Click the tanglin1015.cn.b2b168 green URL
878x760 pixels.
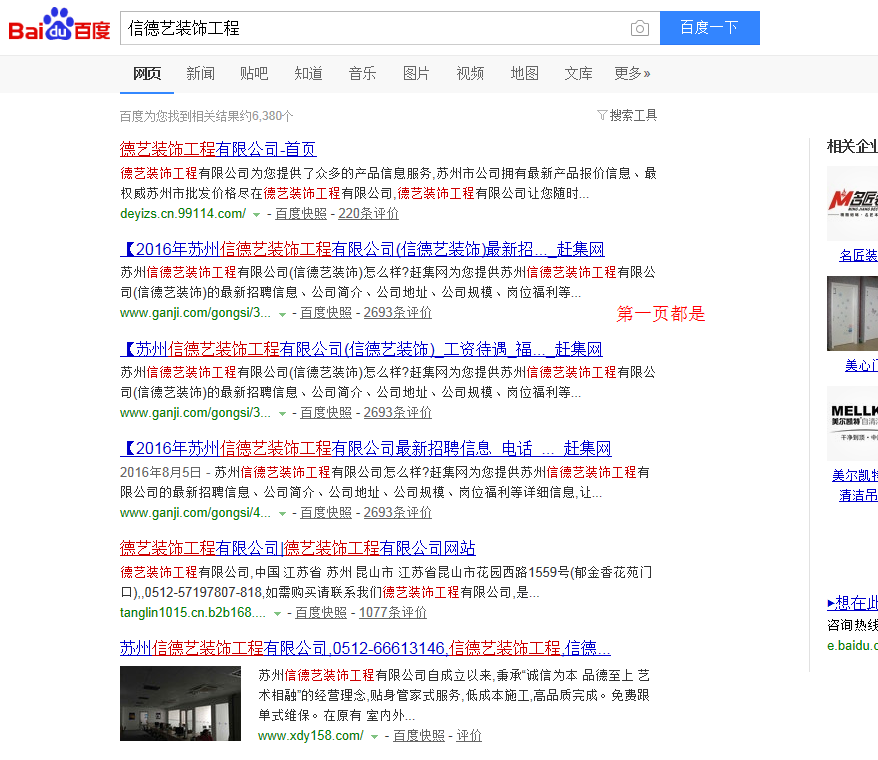[193, 613]
